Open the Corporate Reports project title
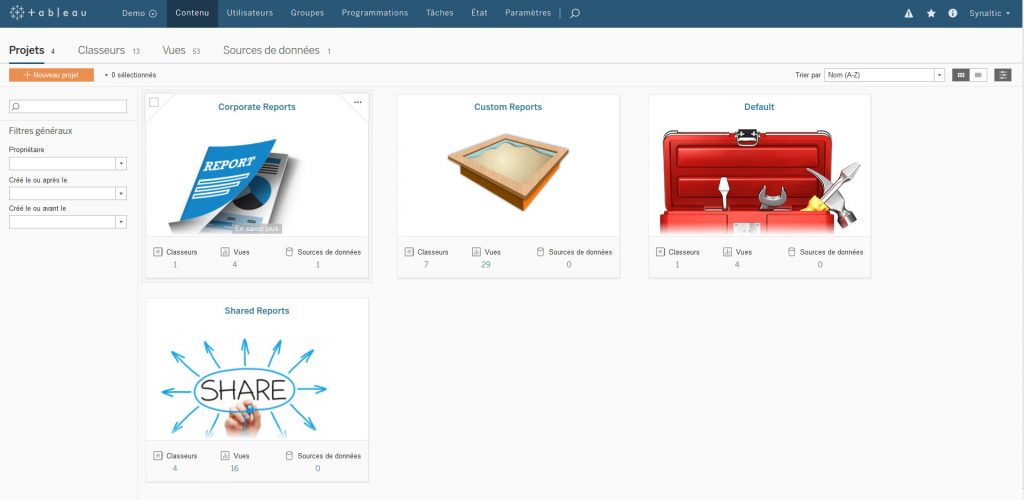This screenshot has height=500, width=1024. (x=257, y=107)
